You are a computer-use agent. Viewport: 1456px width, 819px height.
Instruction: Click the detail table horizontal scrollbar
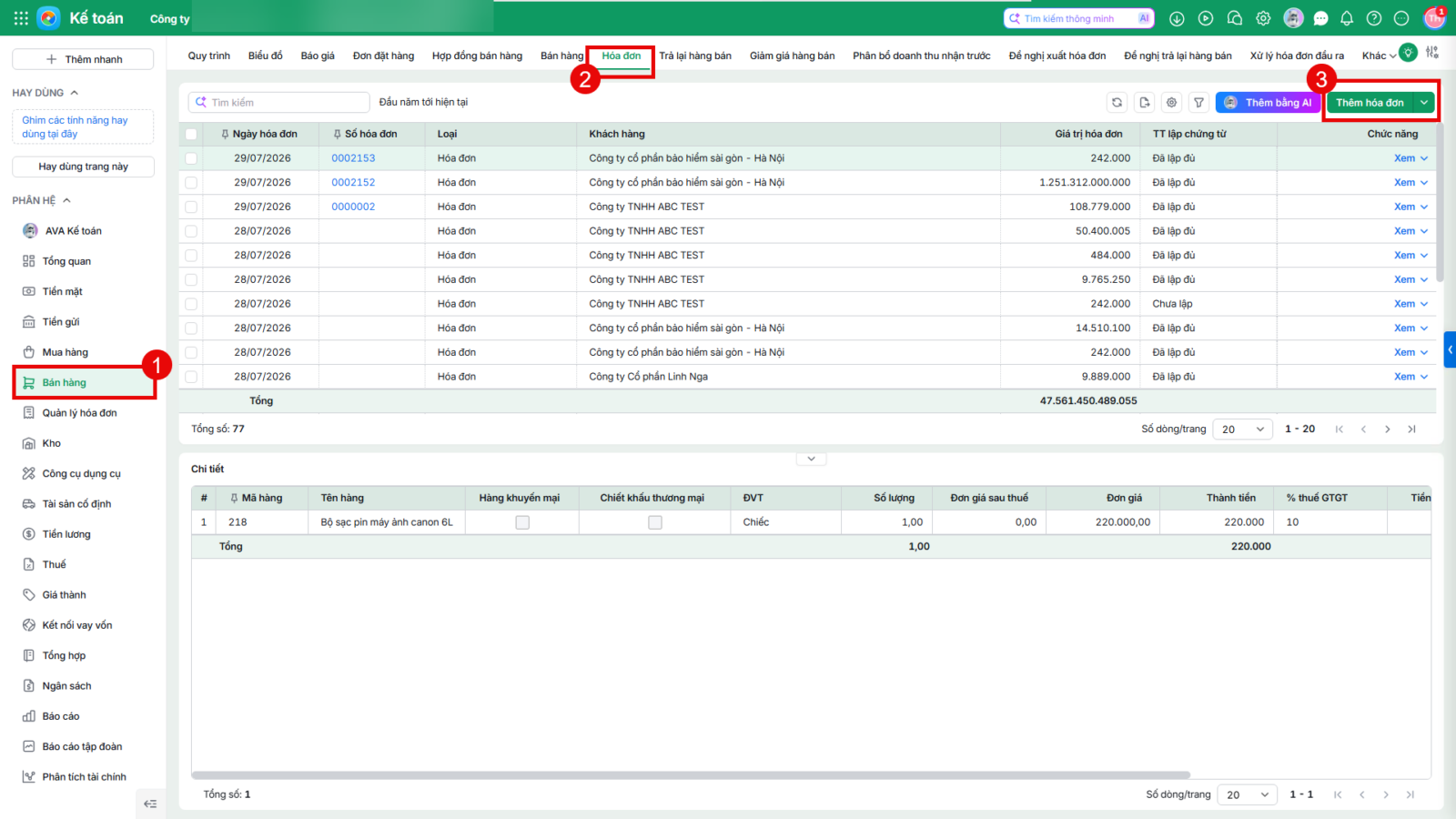tap(691, 775)
